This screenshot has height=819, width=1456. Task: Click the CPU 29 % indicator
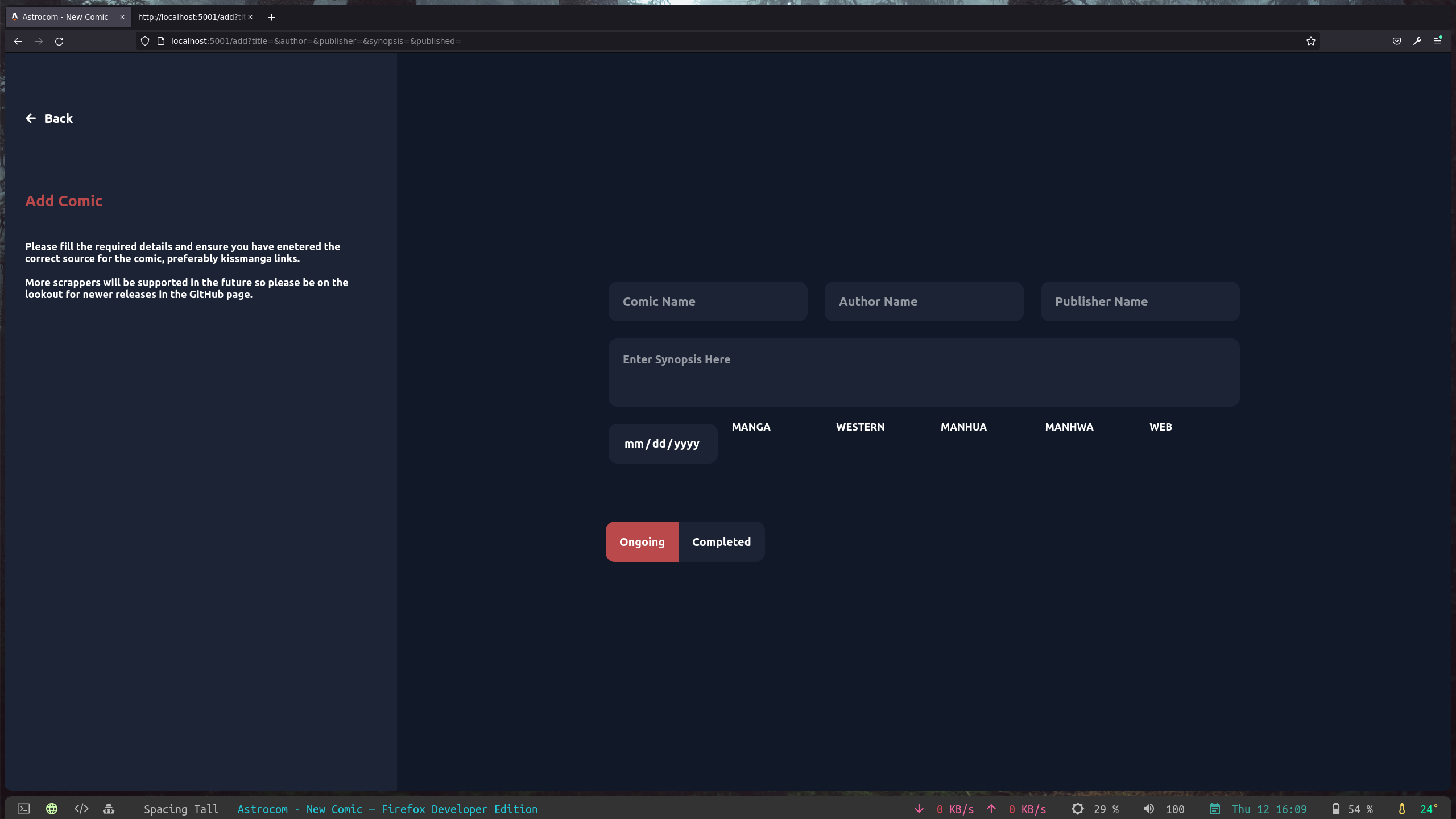click(x=1095, y=809)
